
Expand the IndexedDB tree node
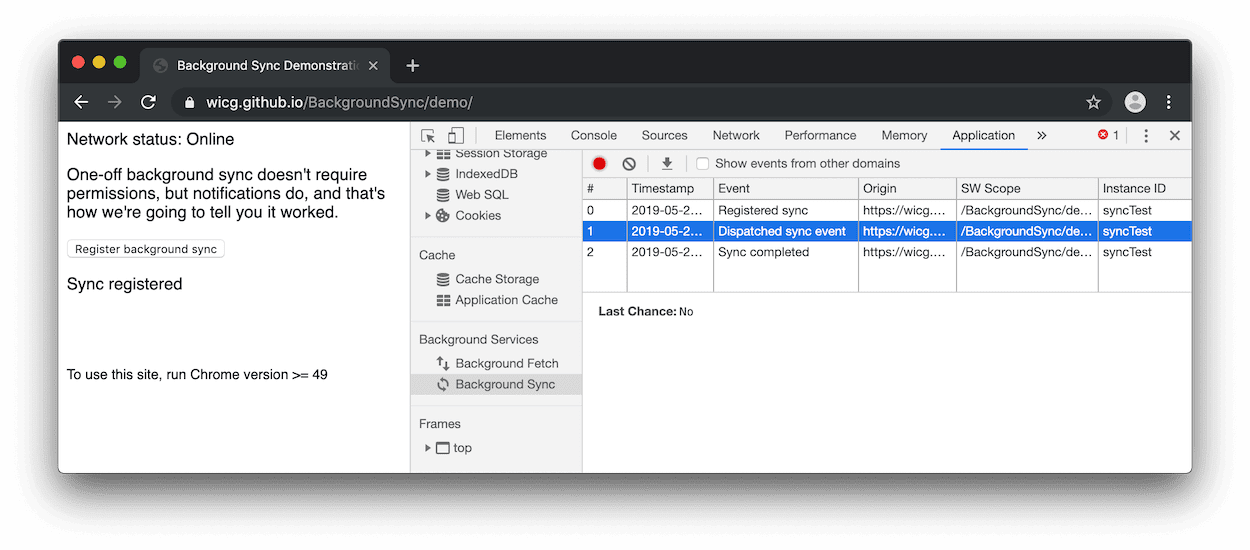429,174
